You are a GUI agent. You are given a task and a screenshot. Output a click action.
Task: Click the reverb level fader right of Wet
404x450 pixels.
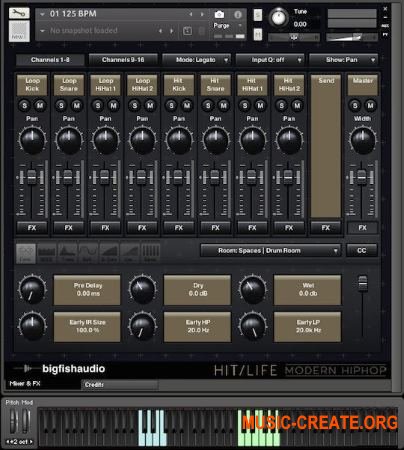[362, 284]
